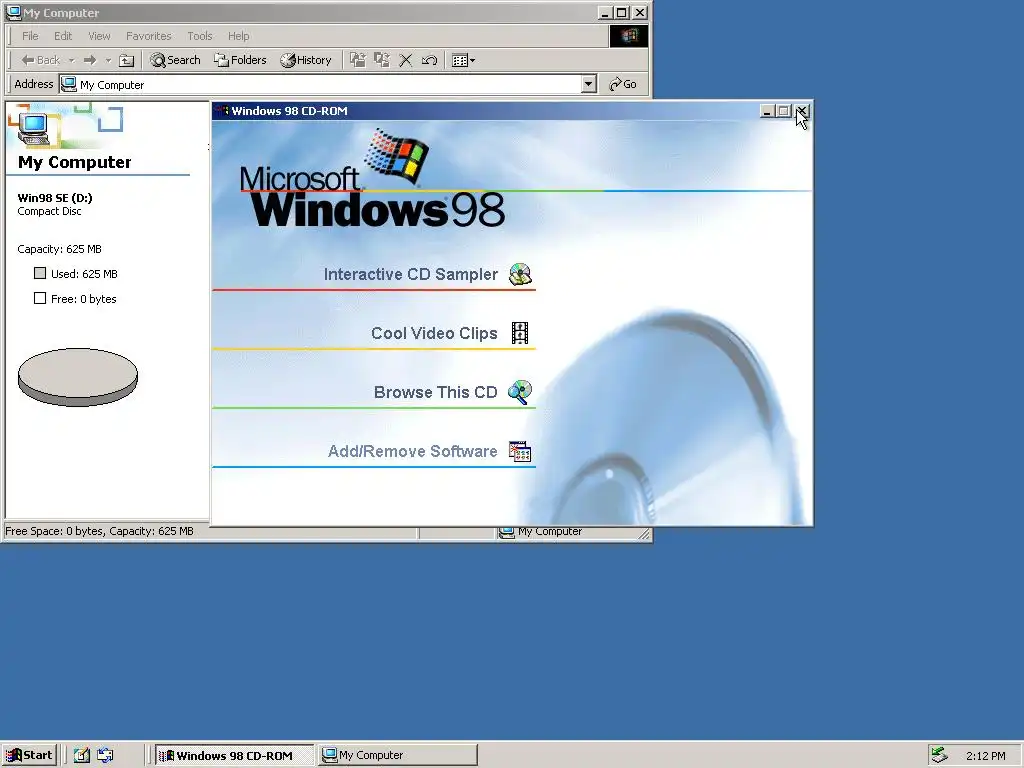Click My Computer zone in status bar
1024x768 pixels.
541,532
